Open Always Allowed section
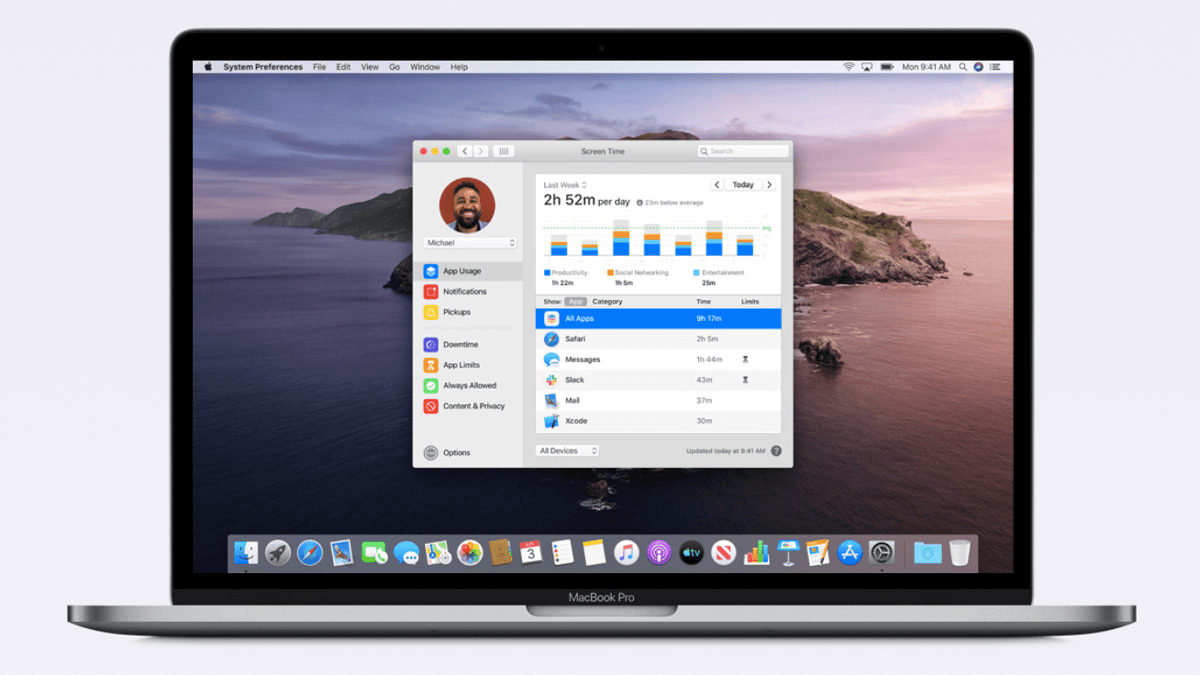Image resolution: width=1200 pixels, height=675 pixels. (469, 386)
